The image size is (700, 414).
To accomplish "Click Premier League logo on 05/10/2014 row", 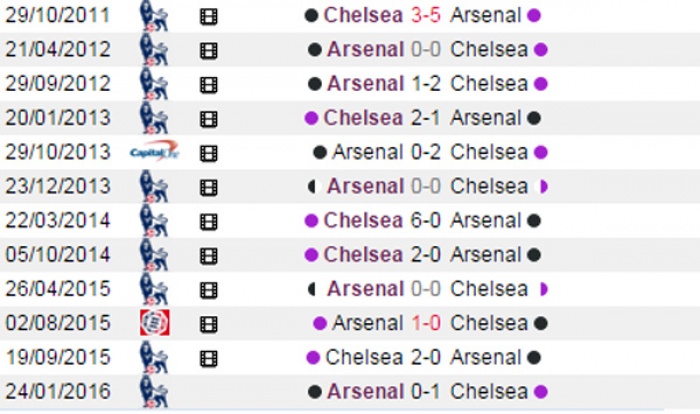I will pyautogui.click(x=154, y=255).
